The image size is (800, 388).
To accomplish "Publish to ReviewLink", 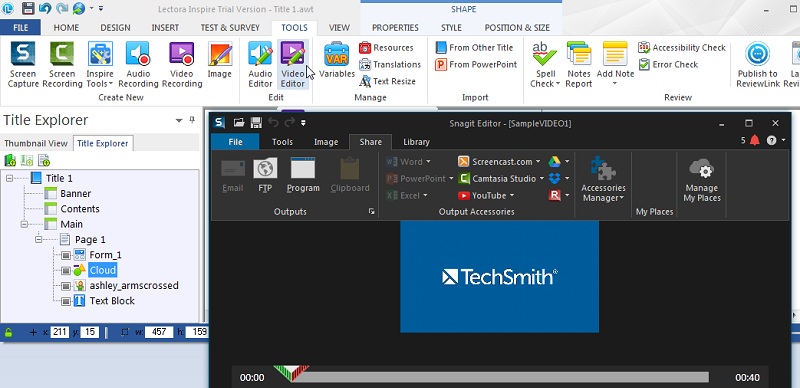I will click(758, 64).
